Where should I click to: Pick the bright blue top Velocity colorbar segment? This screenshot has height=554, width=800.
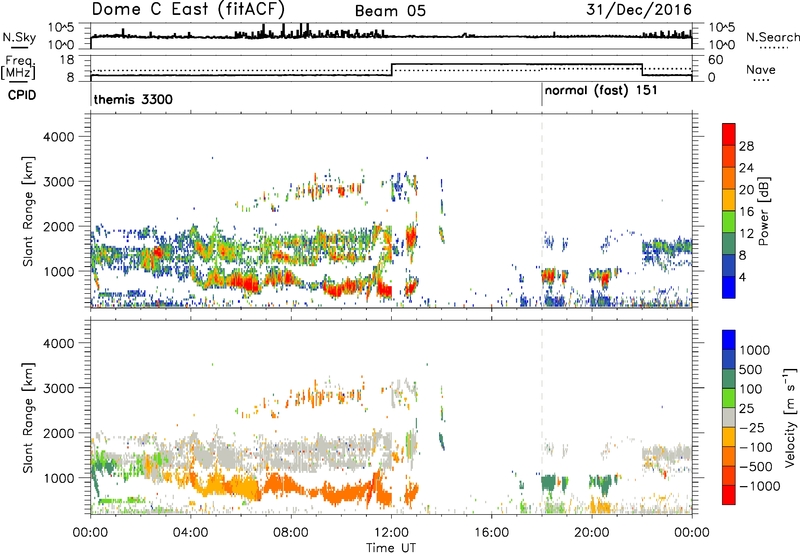coord(729,340)
